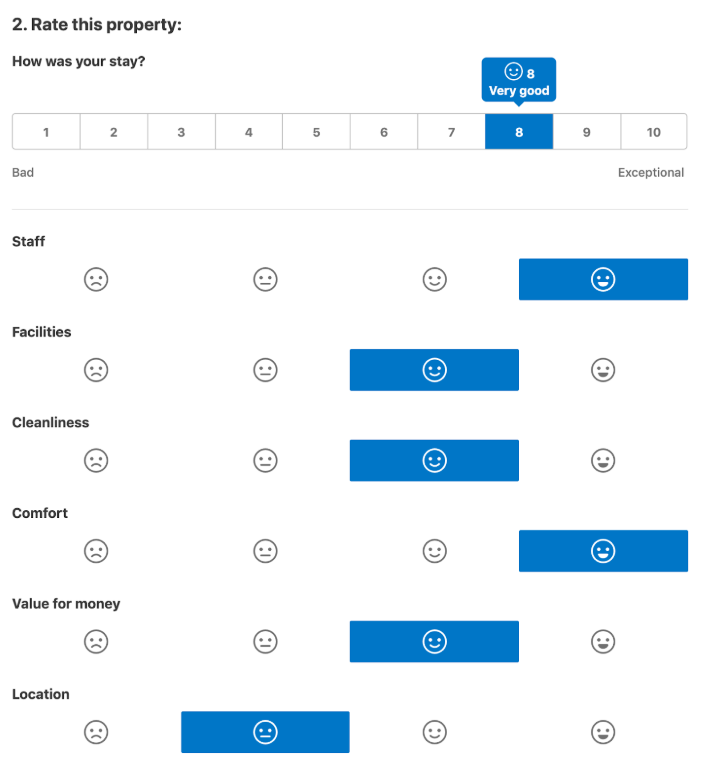The height and width of the screenshot is (772, 710).
Task: Select the sad face for Staff
Action: 96,279
